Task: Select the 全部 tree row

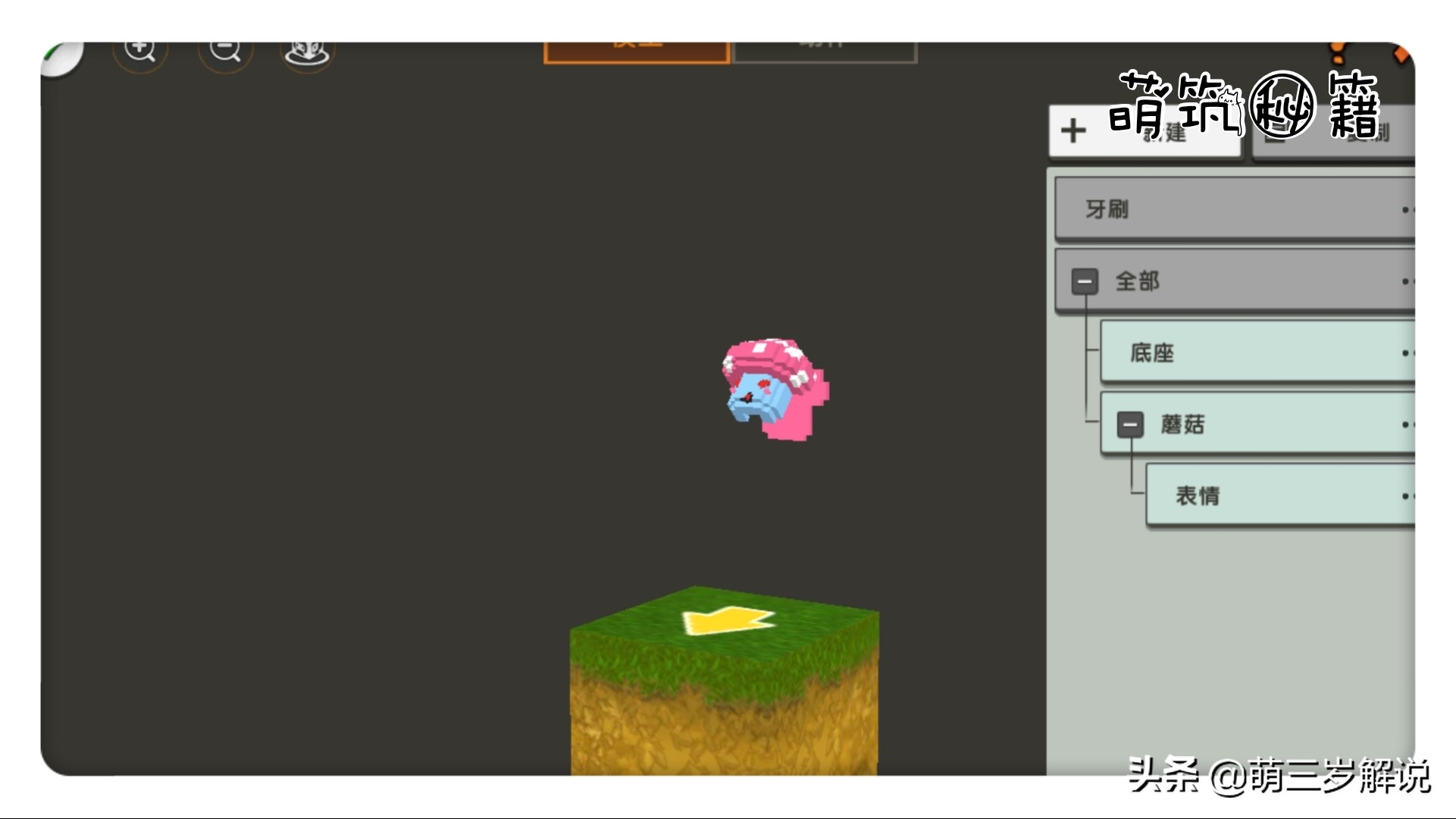Action: 1234,281
